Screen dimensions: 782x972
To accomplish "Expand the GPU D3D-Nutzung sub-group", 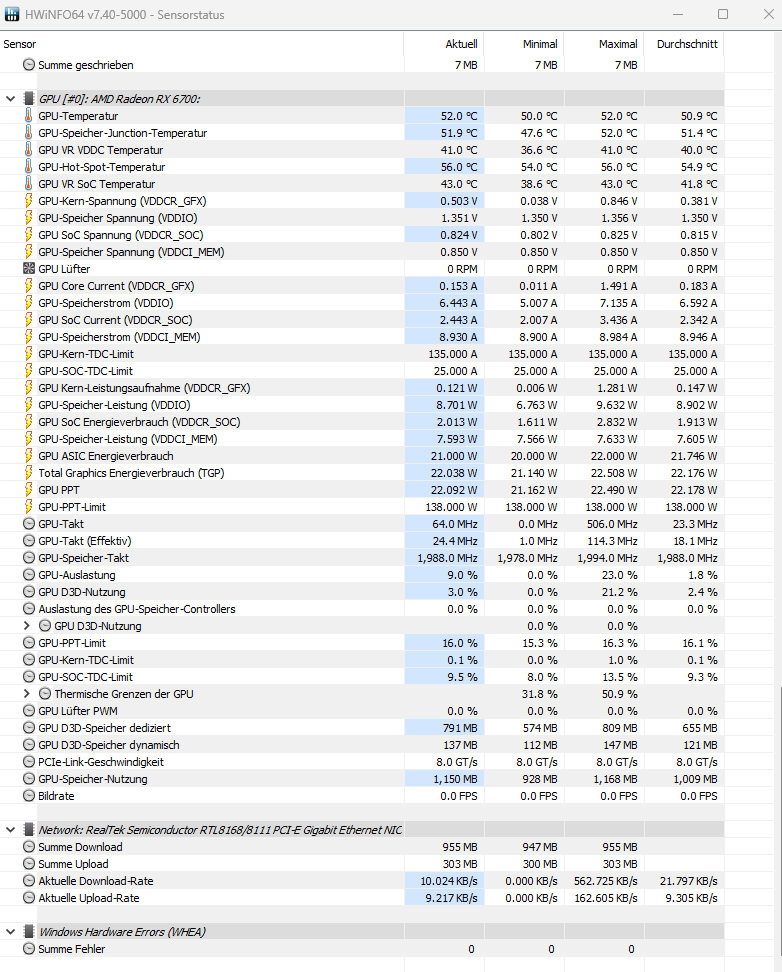I will (27, 626).
